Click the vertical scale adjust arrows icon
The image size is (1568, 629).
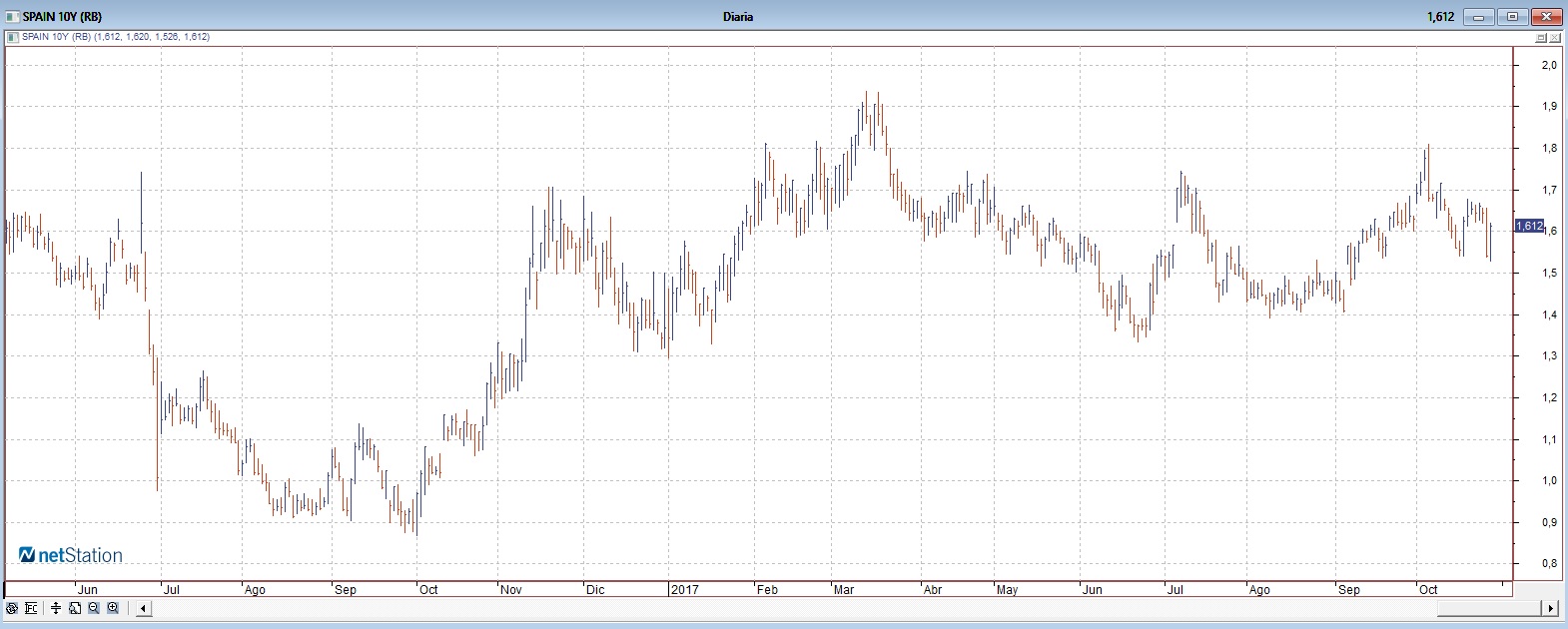(x=56, y=608)
